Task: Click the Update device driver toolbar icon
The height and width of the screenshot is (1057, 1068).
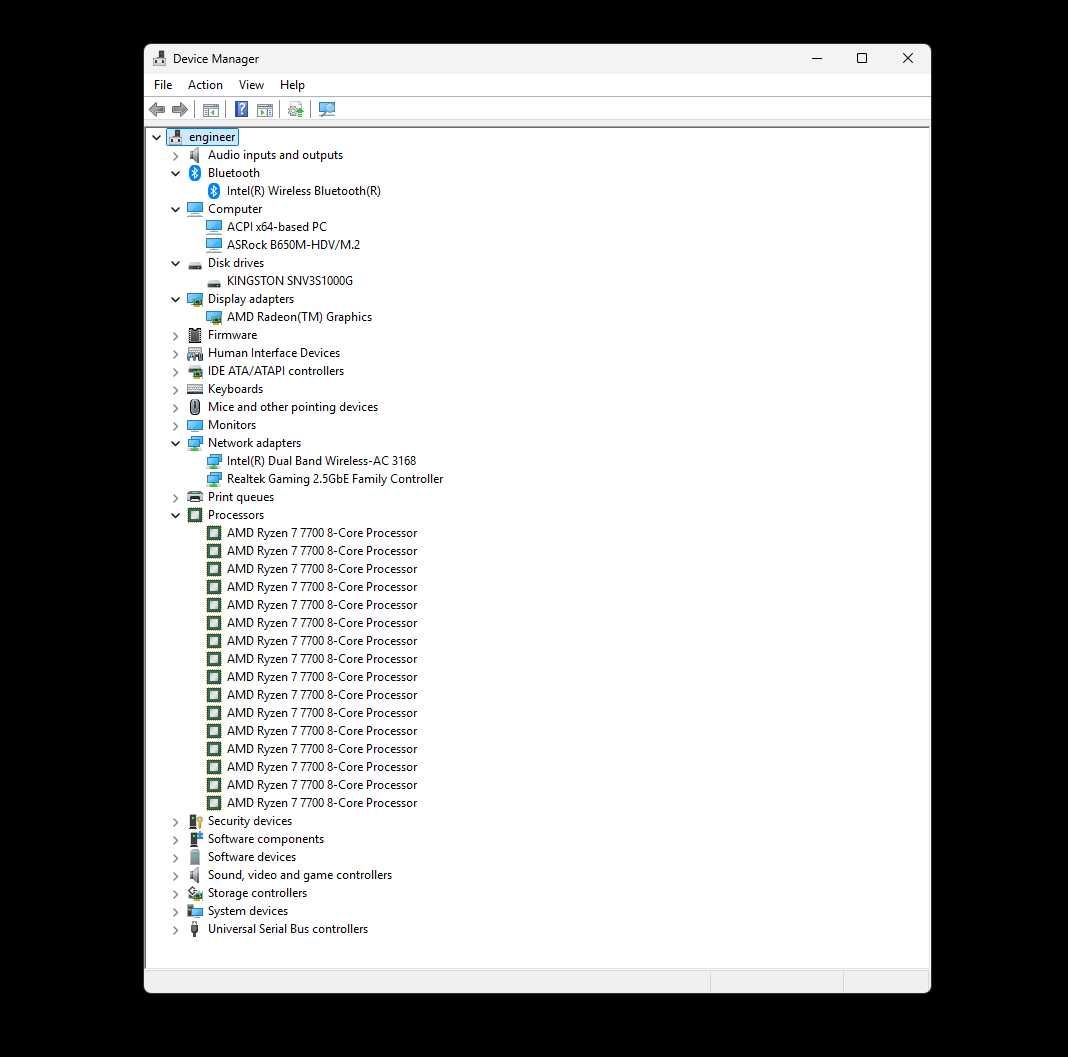Action: [296, 110]
